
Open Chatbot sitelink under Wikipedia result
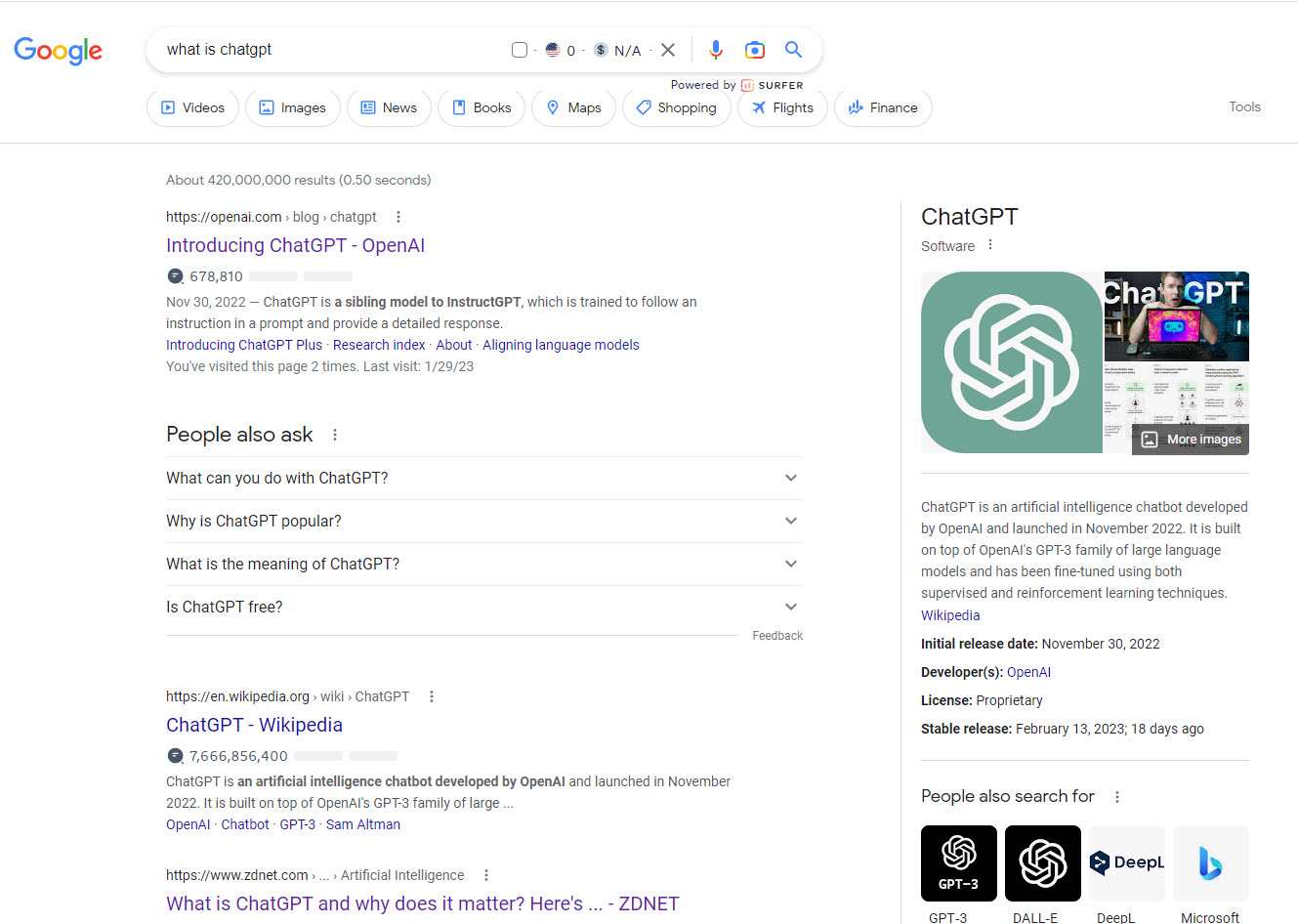coord(245,824)
